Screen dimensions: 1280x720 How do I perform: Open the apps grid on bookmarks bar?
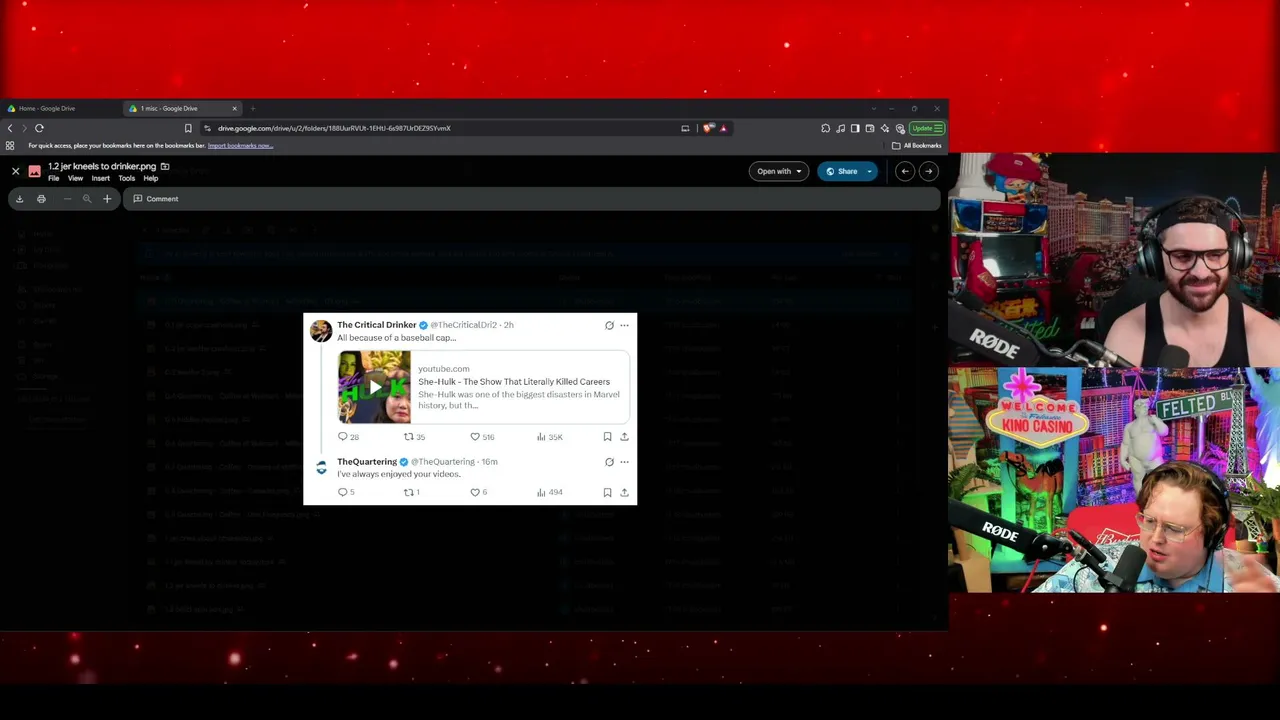pyautogui.click(x=10, y=146)
